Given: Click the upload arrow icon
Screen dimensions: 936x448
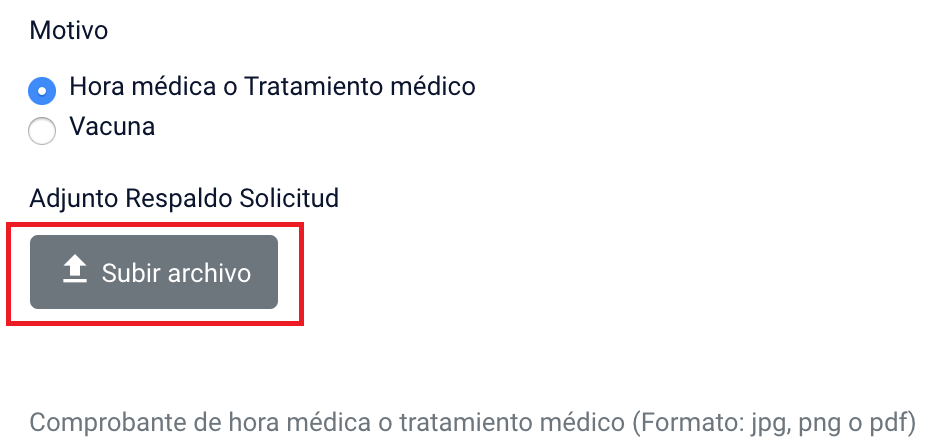Looking at the screenshot, I should pyautogui.click(x=75, y=269).
